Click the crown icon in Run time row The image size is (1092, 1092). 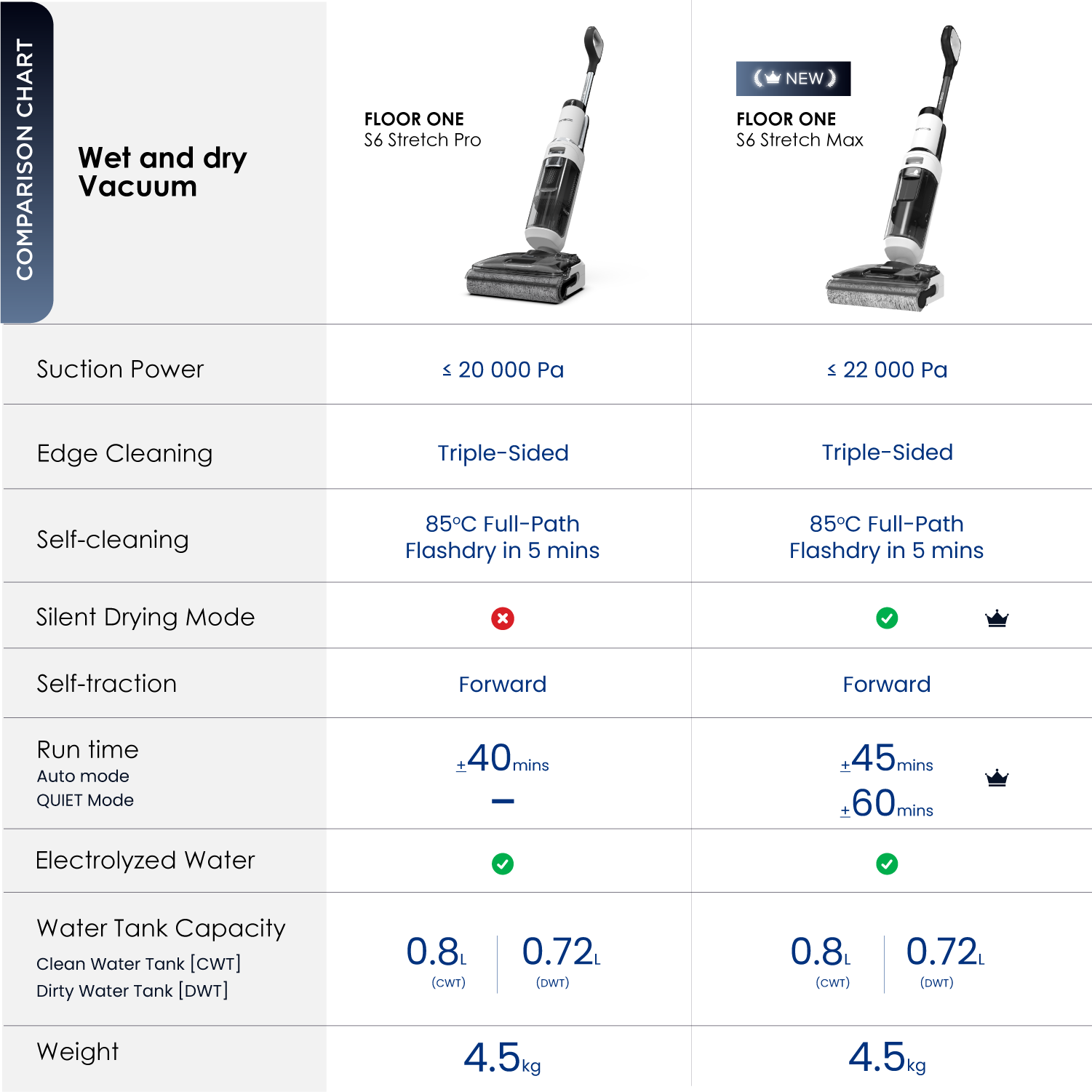click(996, 778)
